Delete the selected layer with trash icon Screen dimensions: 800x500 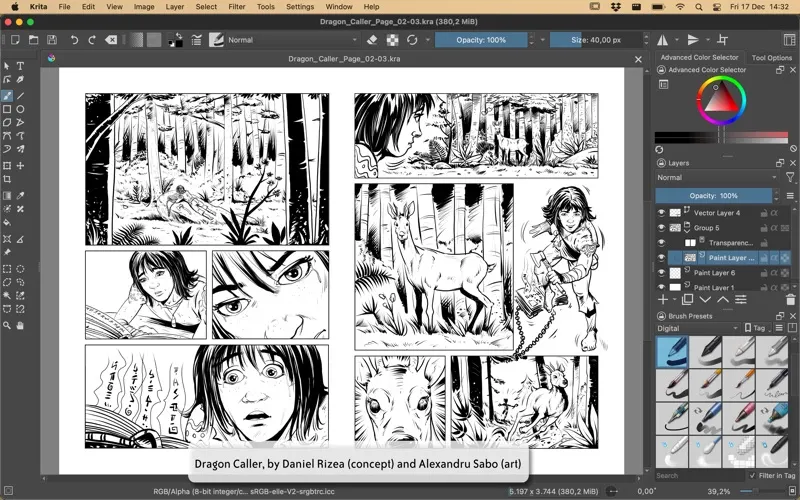[x=790, y=299]
